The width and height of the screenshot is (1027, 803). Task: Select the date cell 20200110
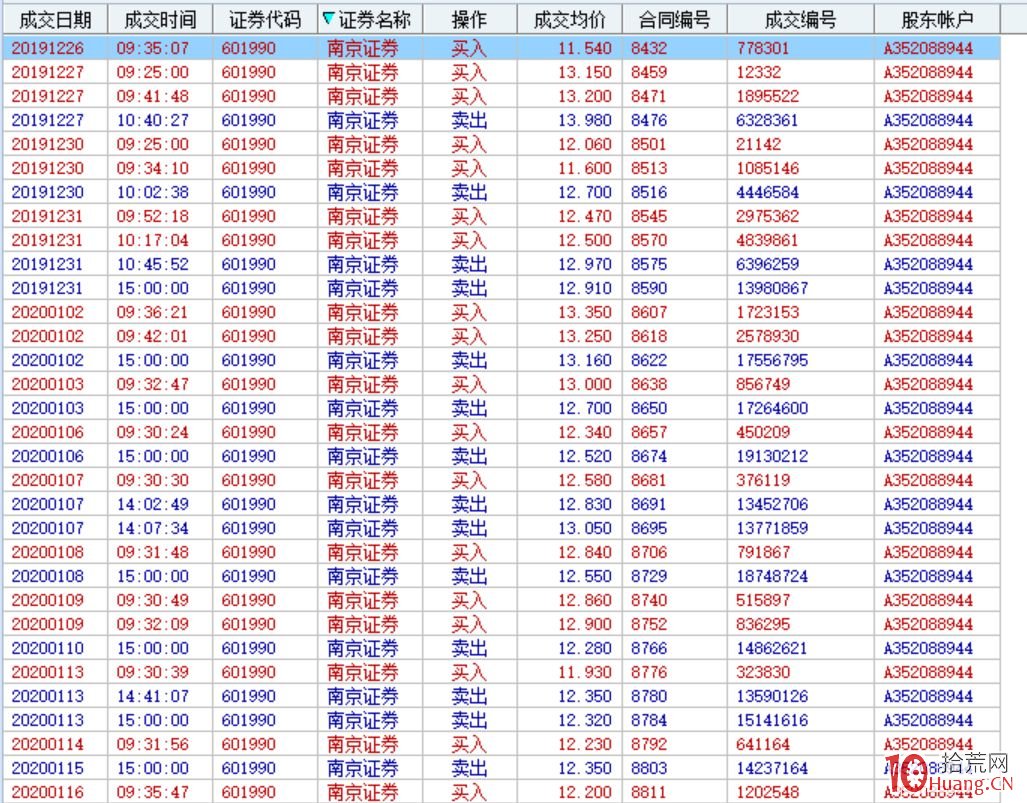pyautogui.click(x=48, y=649)
